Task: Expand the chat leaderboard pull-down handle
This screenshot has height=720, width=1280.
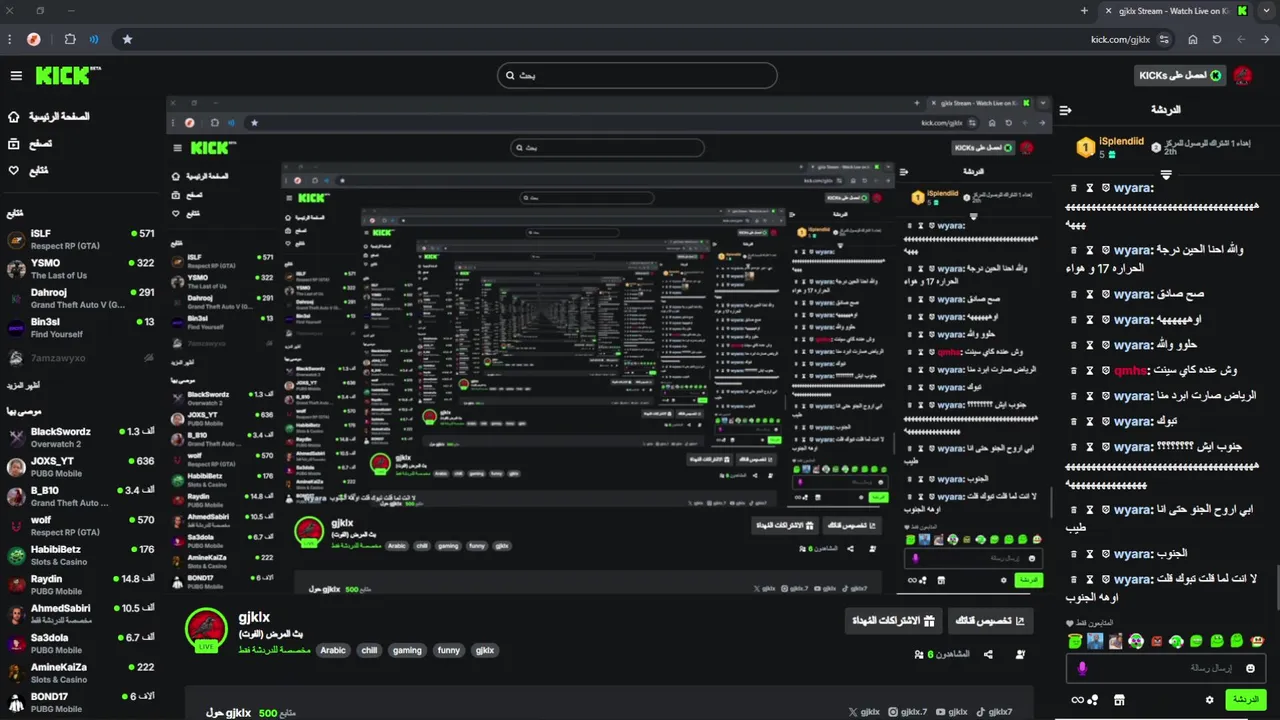Action: [1166, 175]
